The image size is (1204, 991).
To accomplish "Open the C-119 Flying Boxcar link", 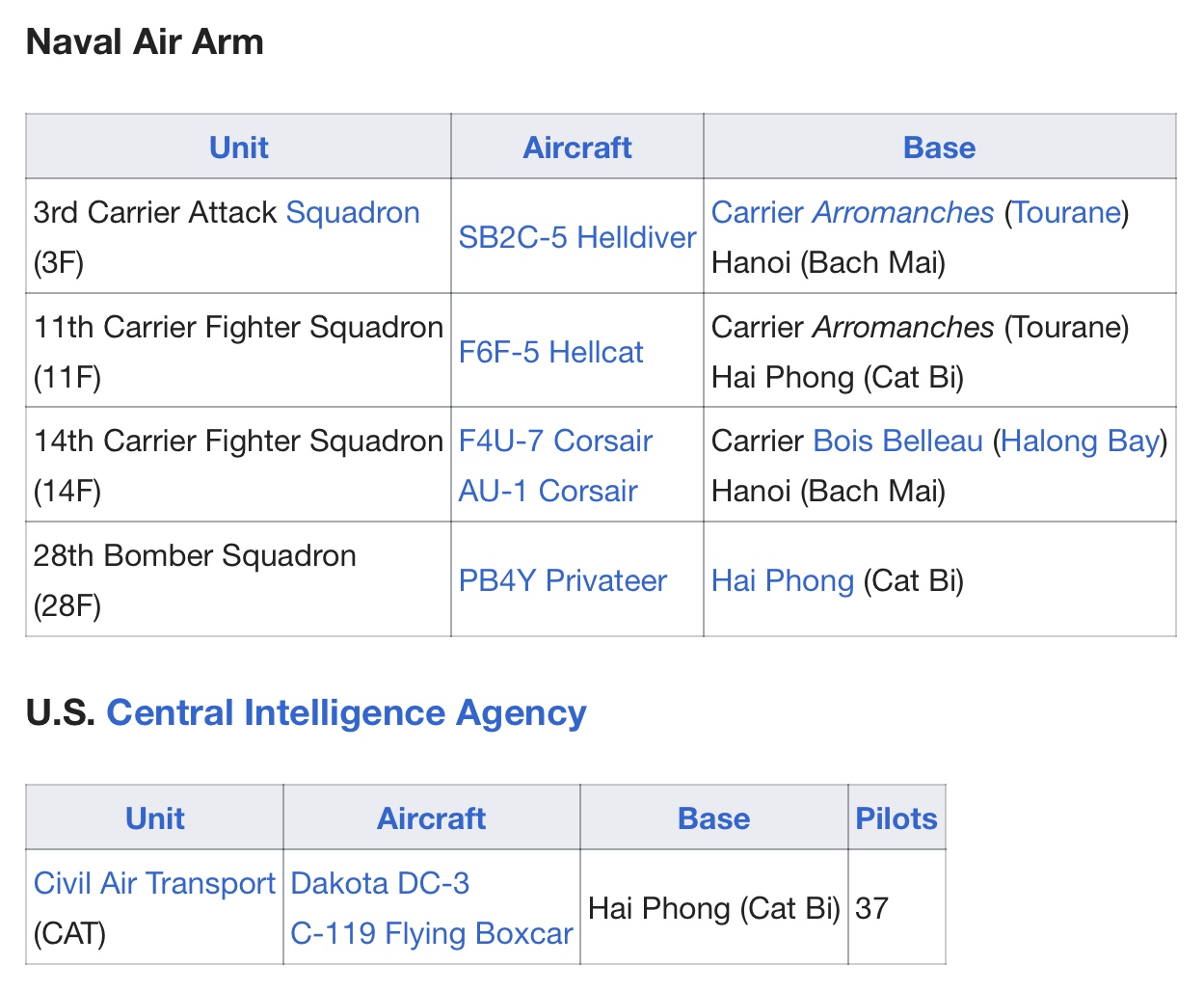I will click(432, 933).
